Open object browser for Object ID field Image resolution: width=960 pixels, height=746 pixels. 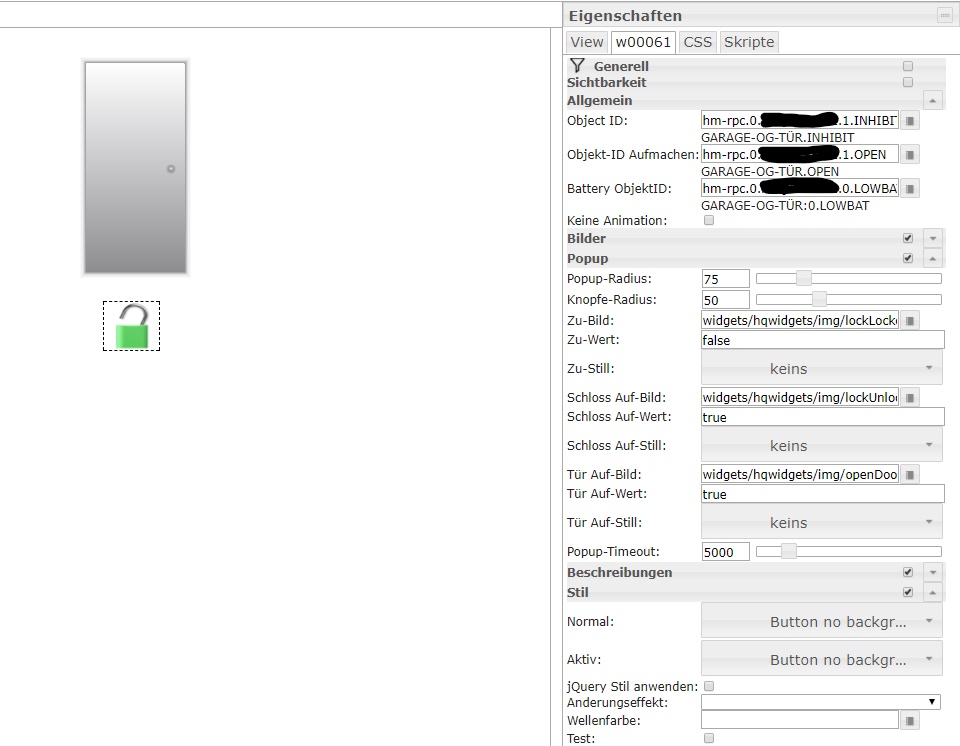point(909,121)
